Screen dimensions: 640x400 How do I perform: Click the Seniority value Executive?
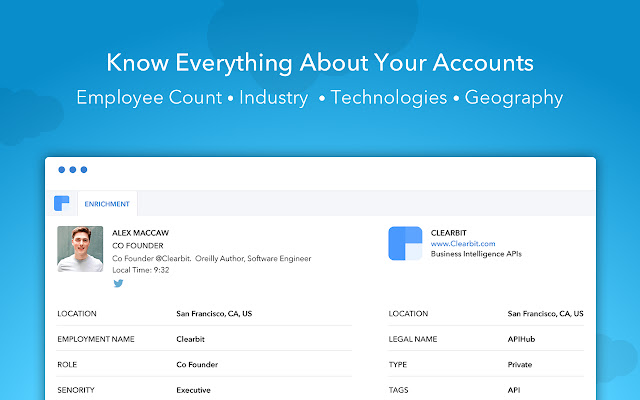click(194, 390)
